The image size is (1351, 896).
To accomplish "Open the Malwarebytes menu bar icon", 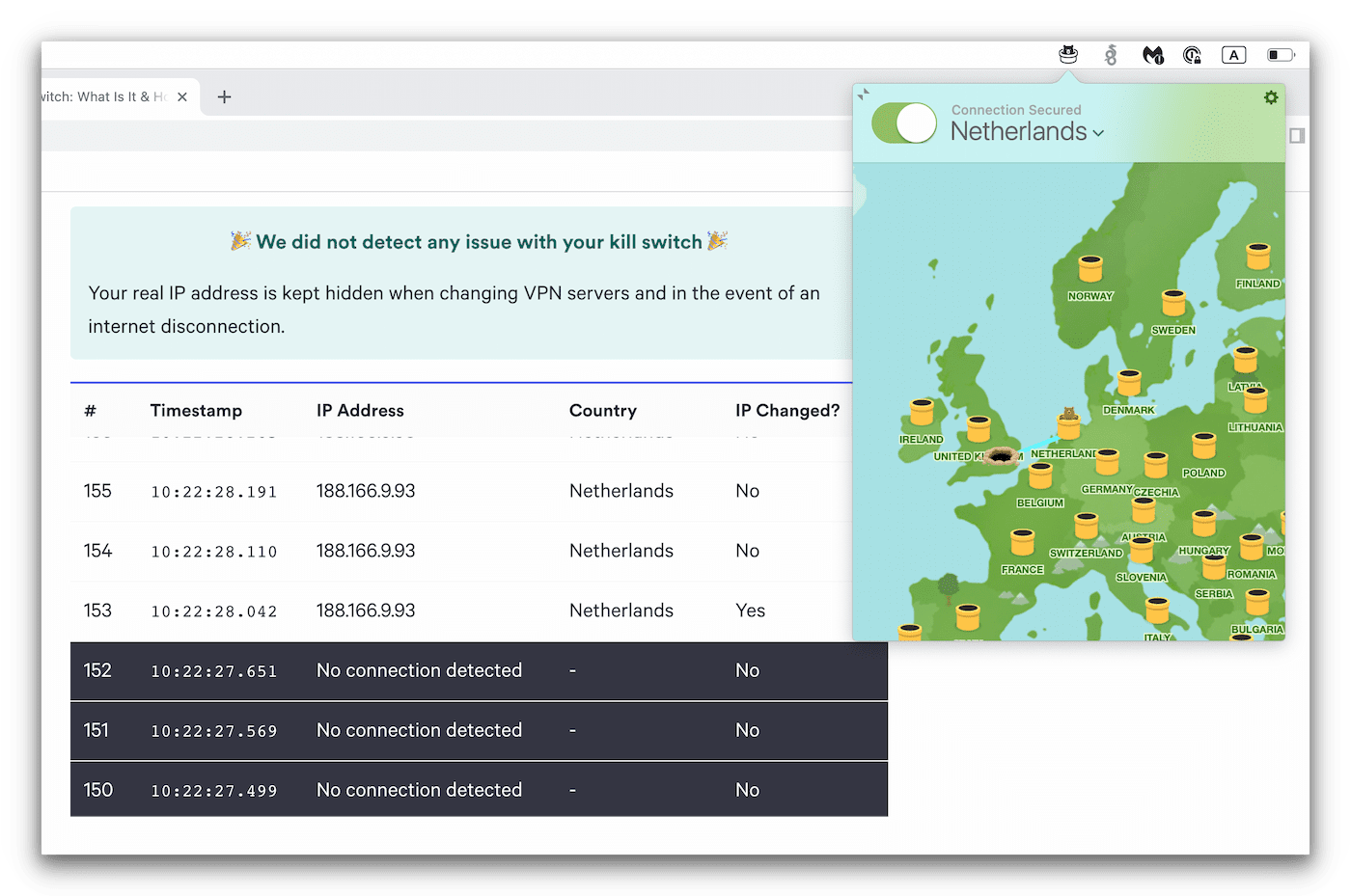I will [x=1152, y=55].
